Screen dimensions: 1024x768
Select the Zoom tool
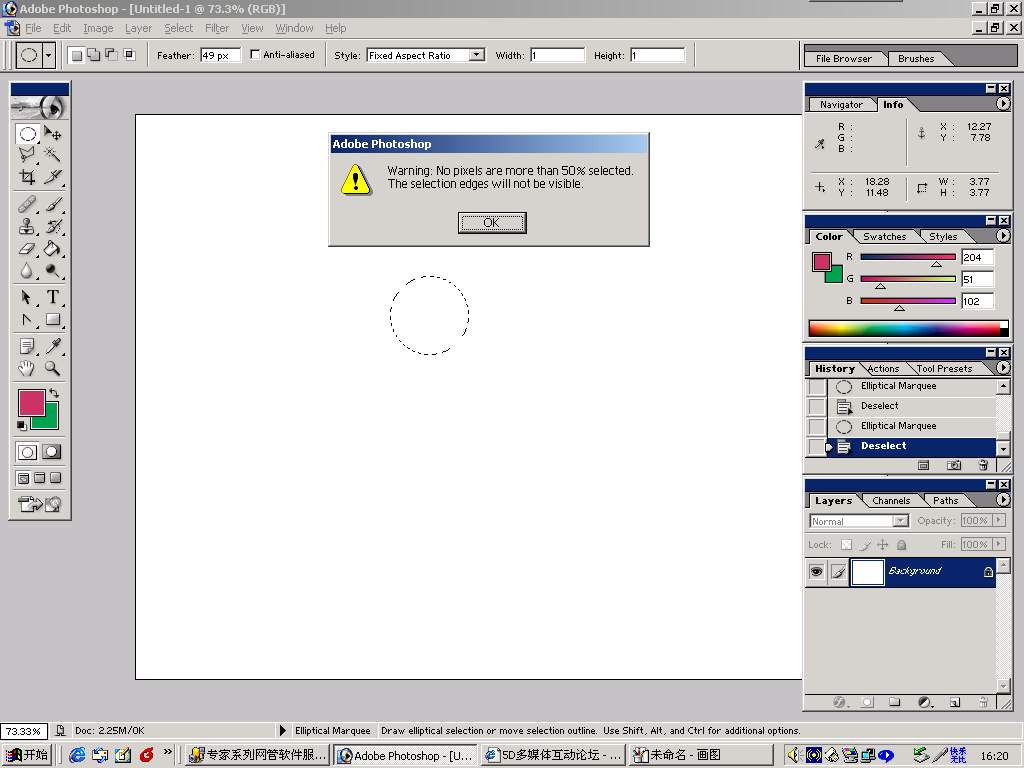point(53,368)
